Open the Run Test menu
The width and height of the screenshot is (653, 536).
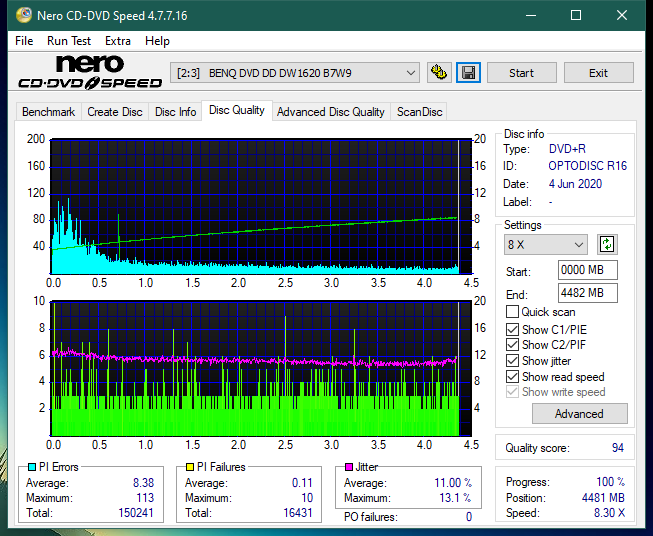pos(69,41)
